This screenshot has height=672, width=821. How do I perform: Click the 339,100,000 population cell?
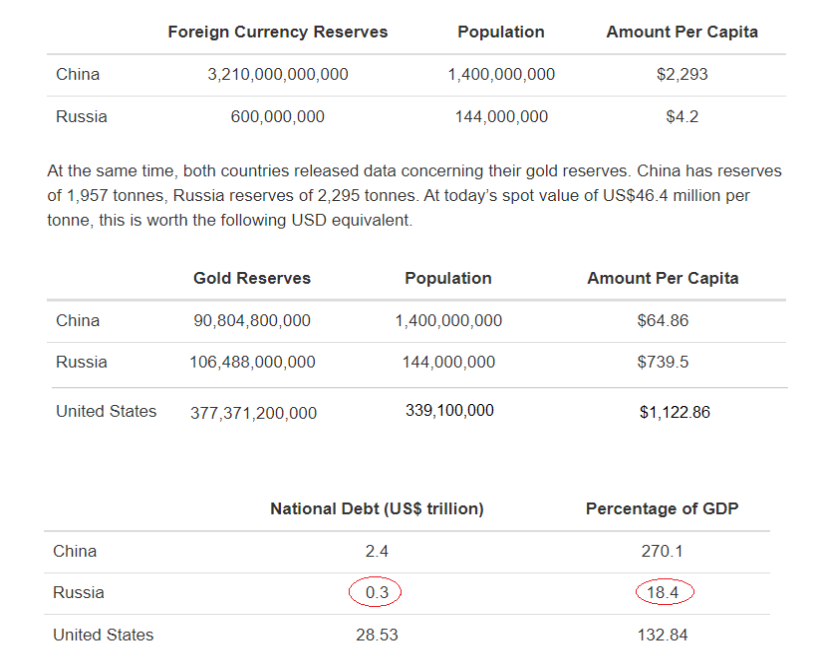pos(449,411)
